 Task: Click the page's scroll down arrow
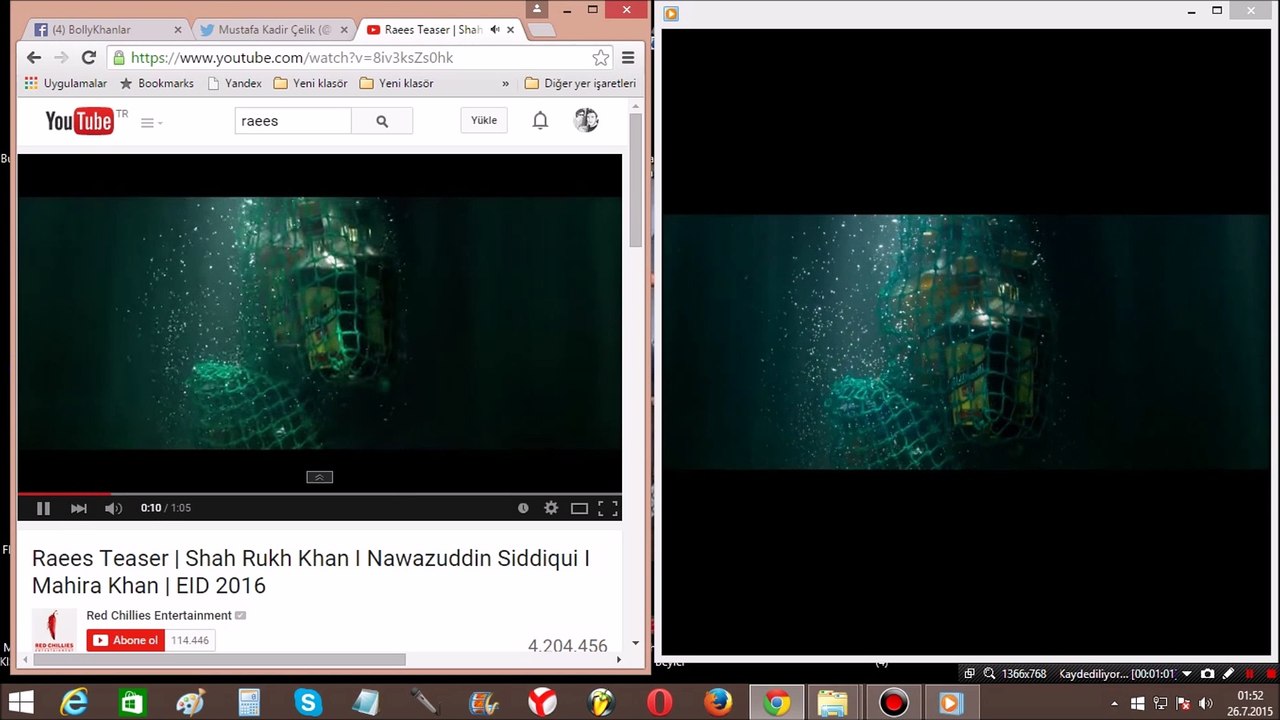(x=635, y=644)
